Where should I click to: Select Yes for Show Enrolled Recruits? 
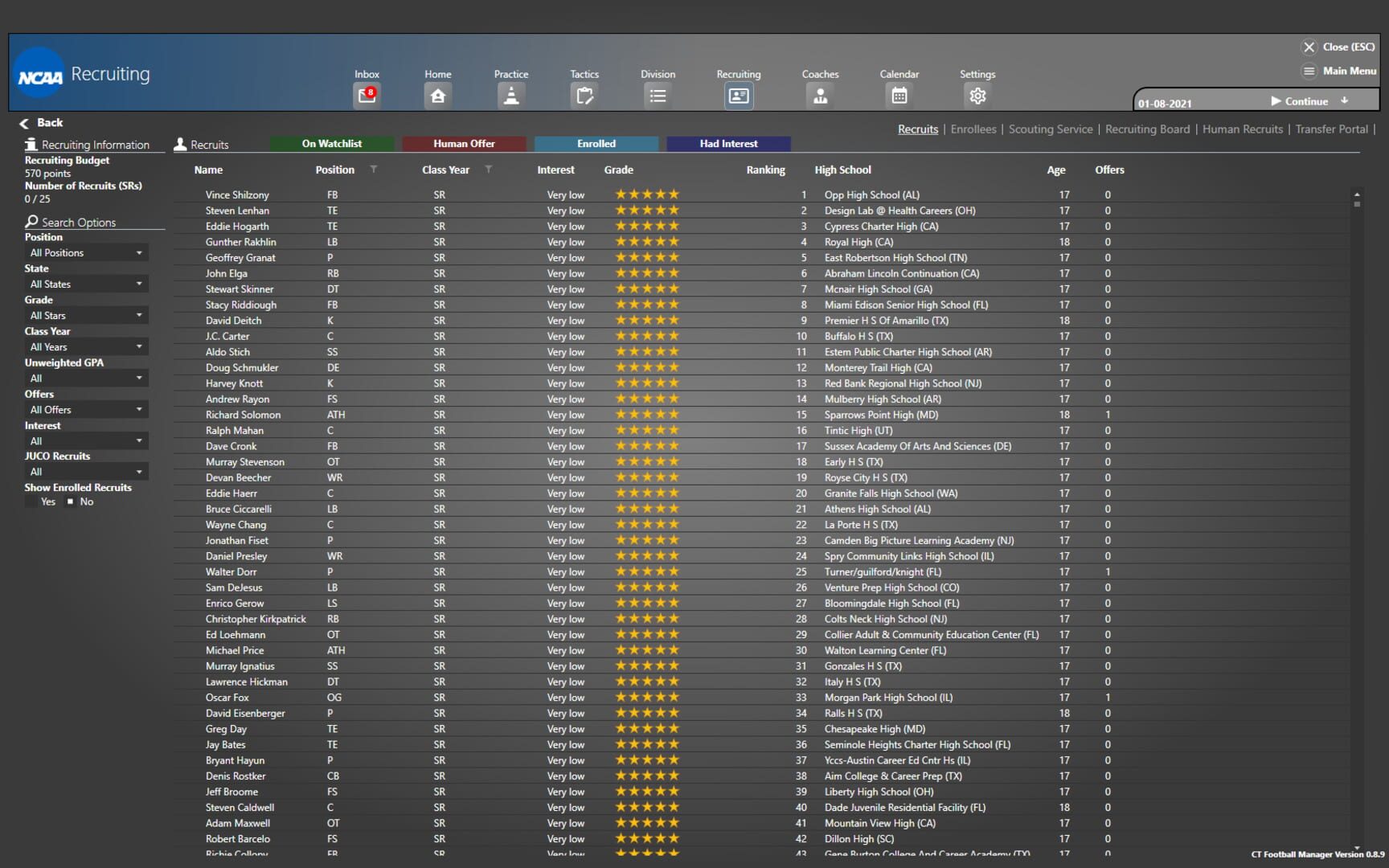point(32,502)
